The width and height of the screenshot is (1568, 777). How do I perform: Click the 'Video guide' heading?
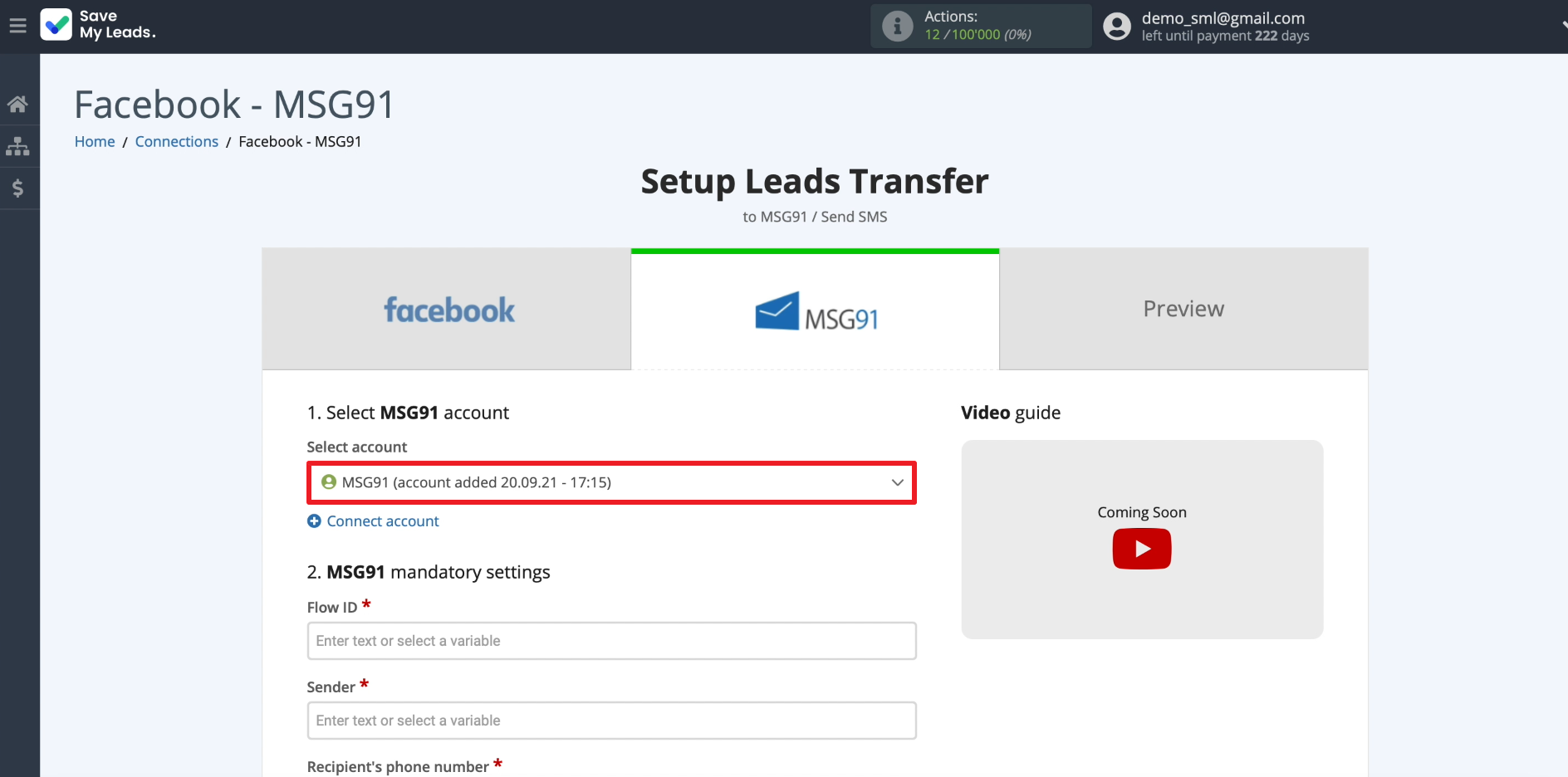1011,413
